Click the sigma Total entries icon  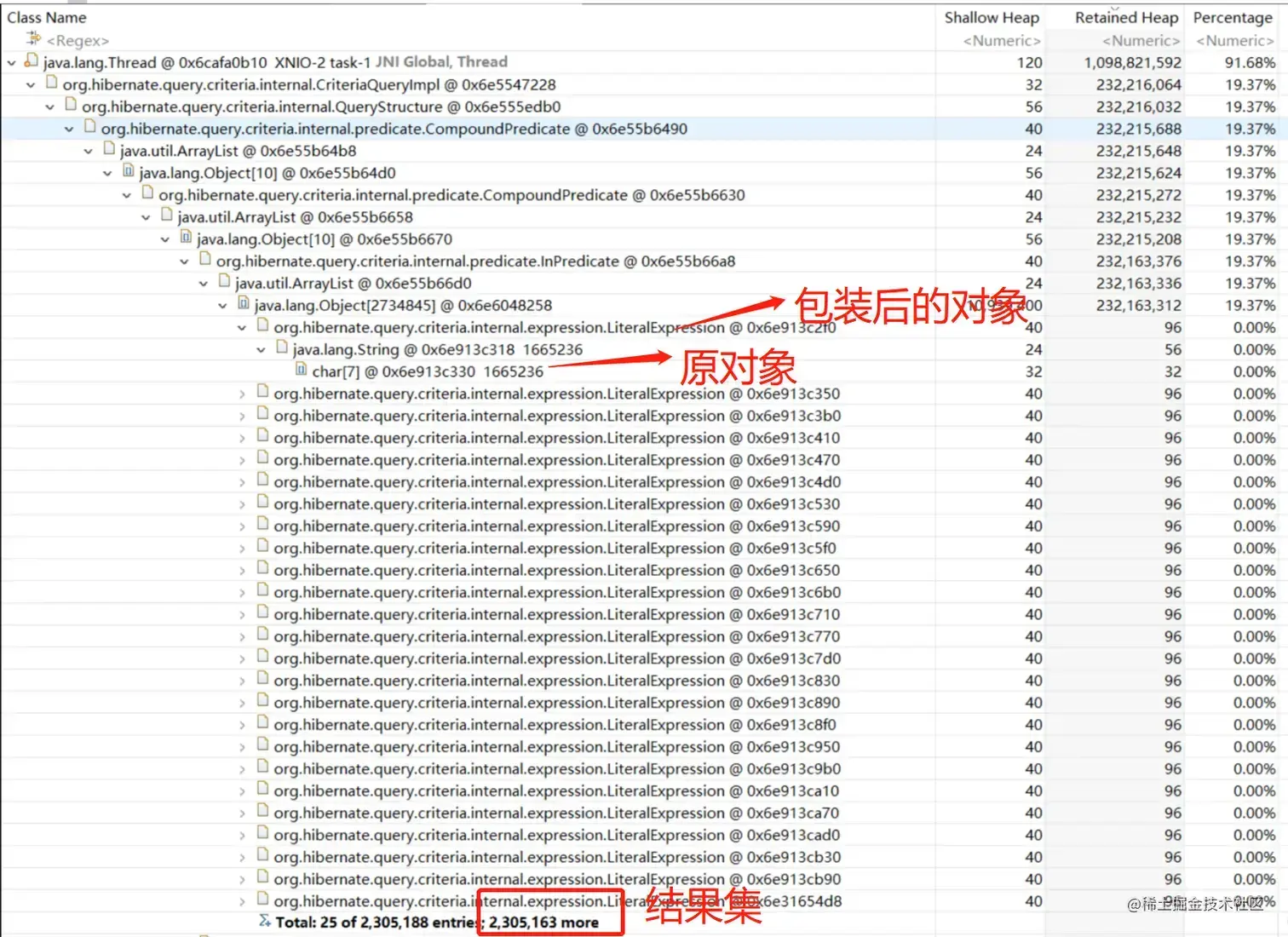(264, 921)
